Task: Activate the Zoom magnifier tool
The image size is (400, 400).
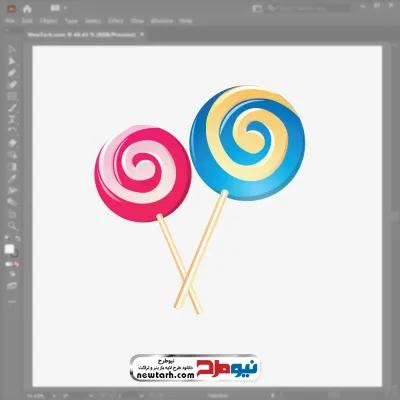Action: click(x=12, y=226)
